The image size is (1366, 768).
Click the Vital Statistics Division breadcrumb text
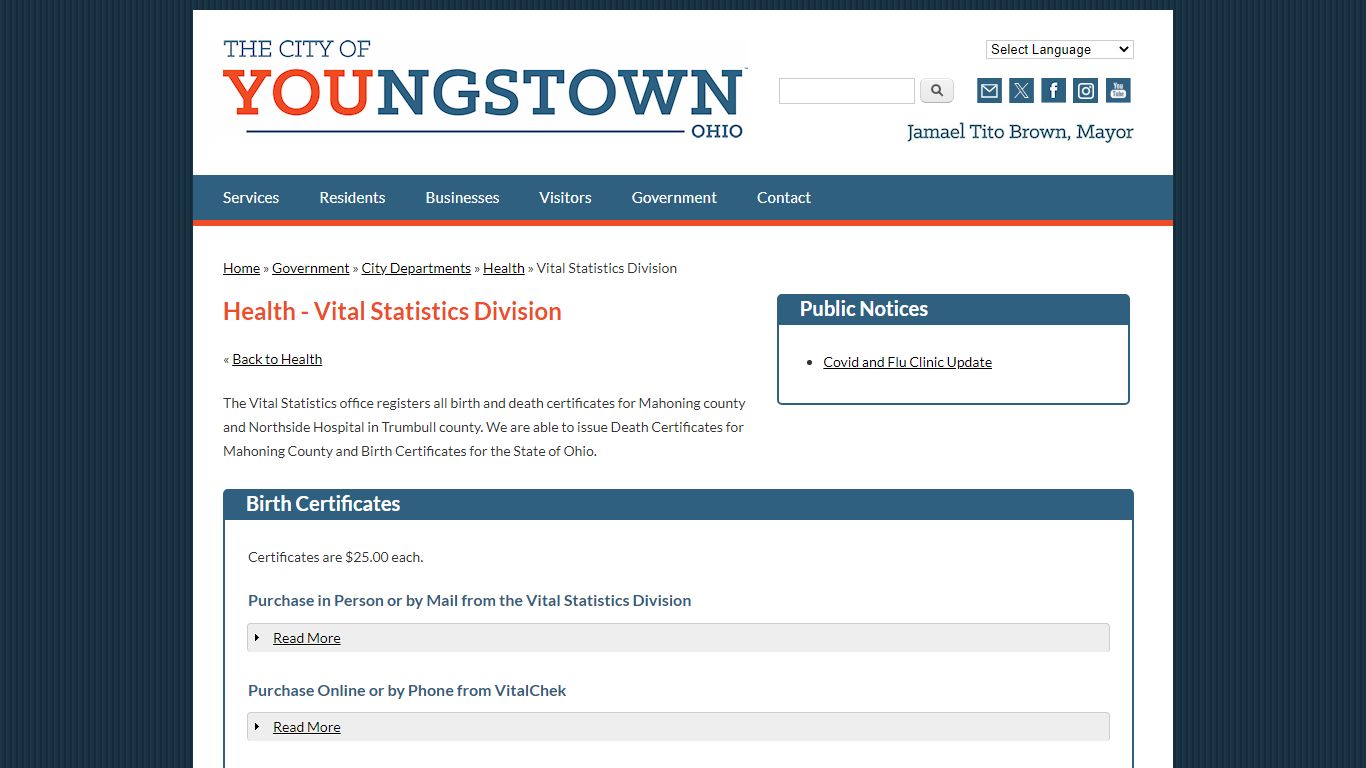click(607, 268)
